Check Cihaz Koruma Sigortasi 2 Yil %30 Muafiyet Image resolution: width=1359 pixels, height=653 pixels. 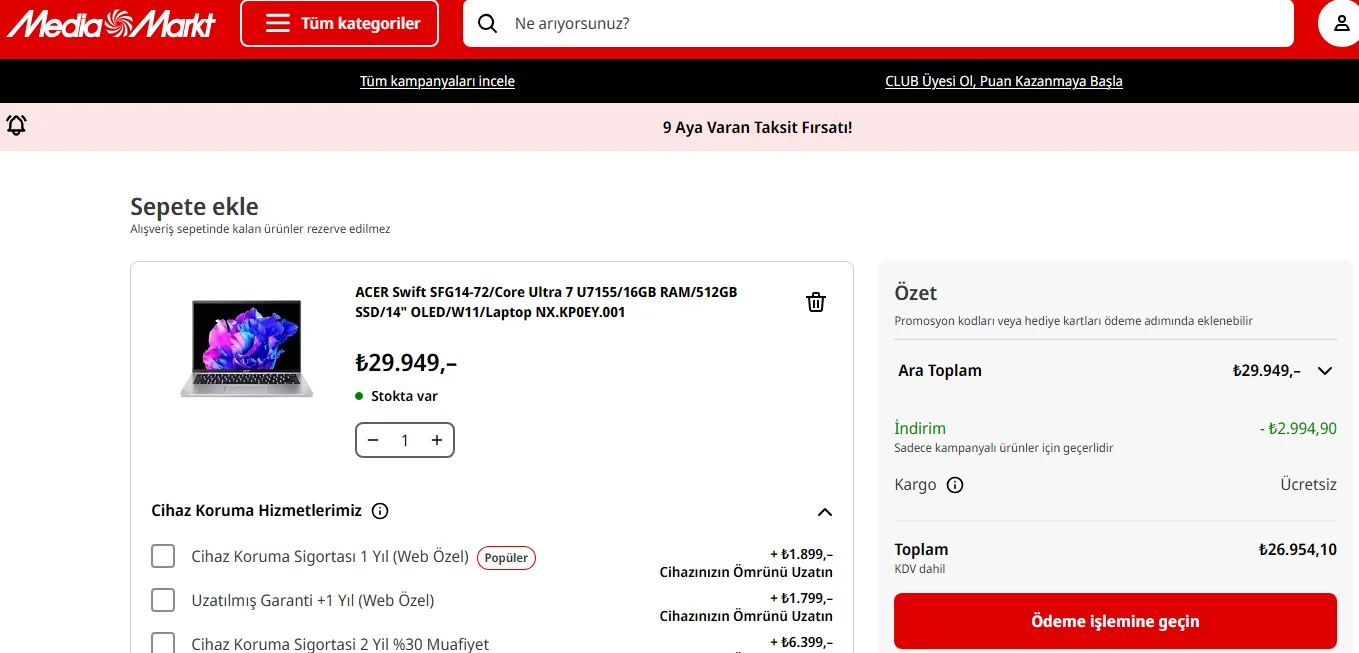(163, 643)
